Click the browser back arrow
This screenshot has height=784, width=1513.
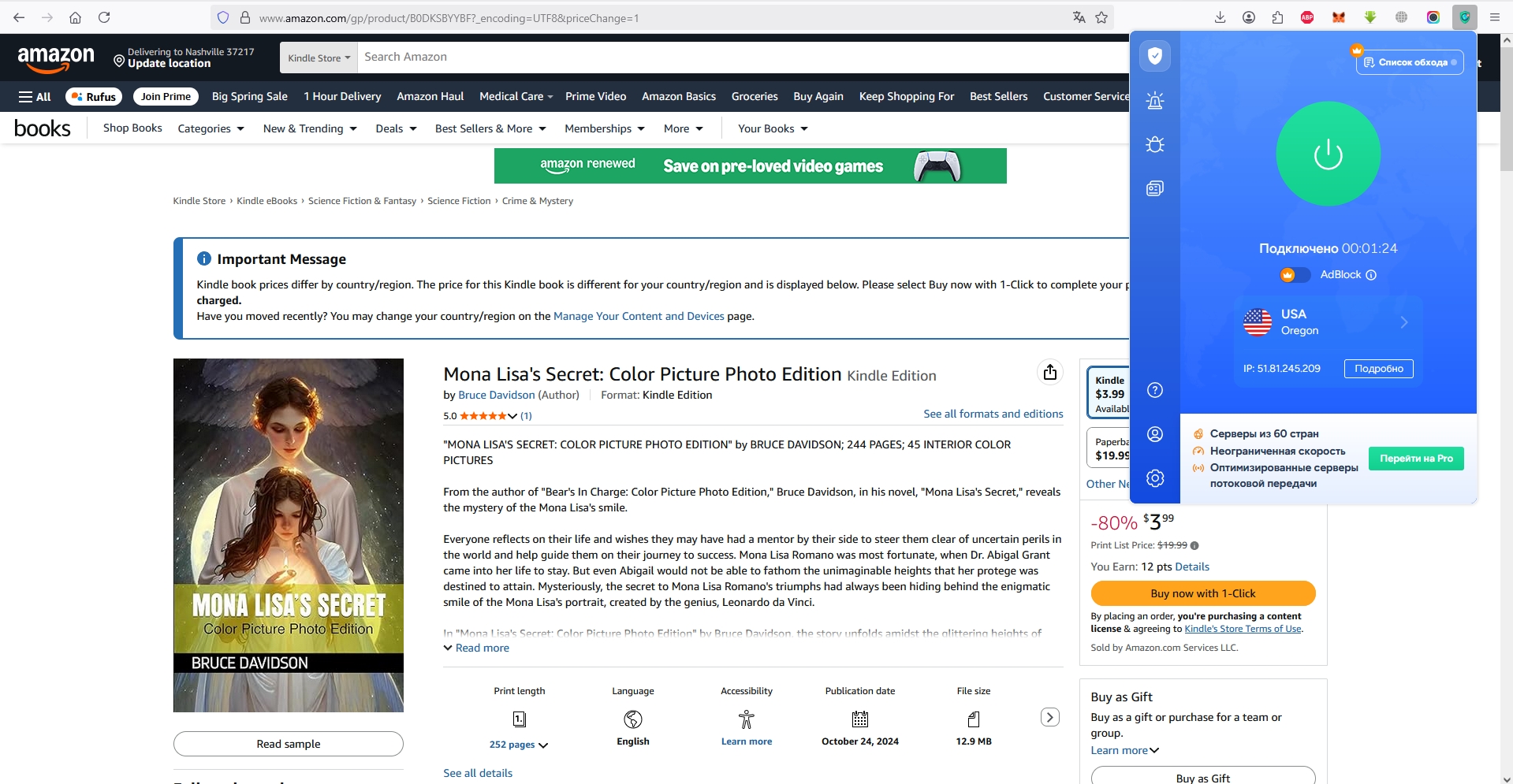coord(19,17)
